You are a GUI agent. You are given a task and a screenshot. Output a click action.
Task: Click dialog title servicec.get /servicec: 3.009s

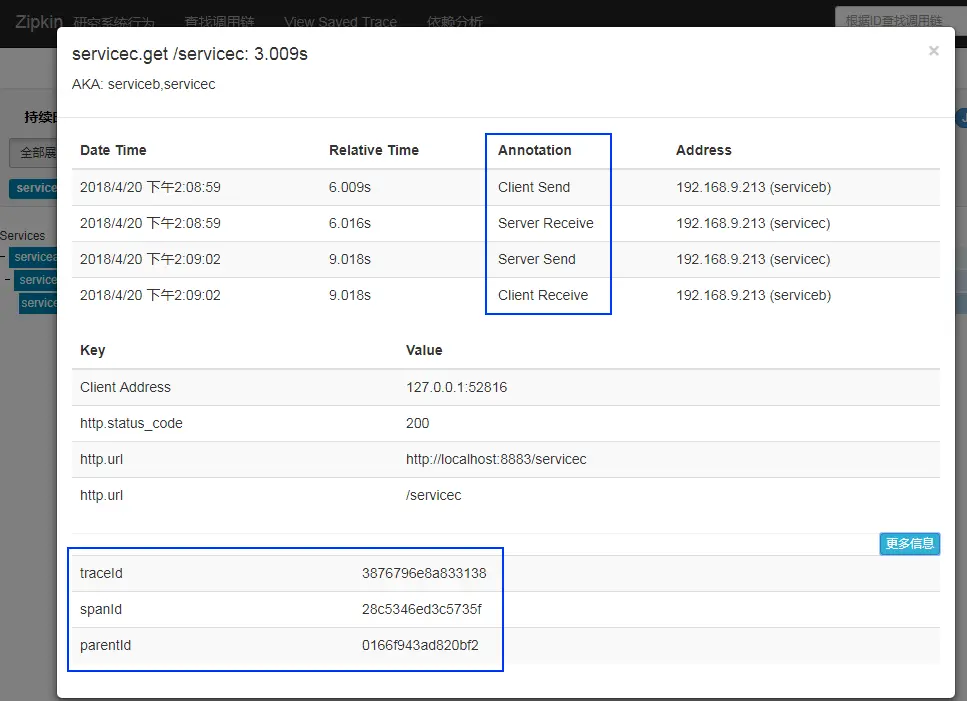pyautogui.click(x=190, y=54)
